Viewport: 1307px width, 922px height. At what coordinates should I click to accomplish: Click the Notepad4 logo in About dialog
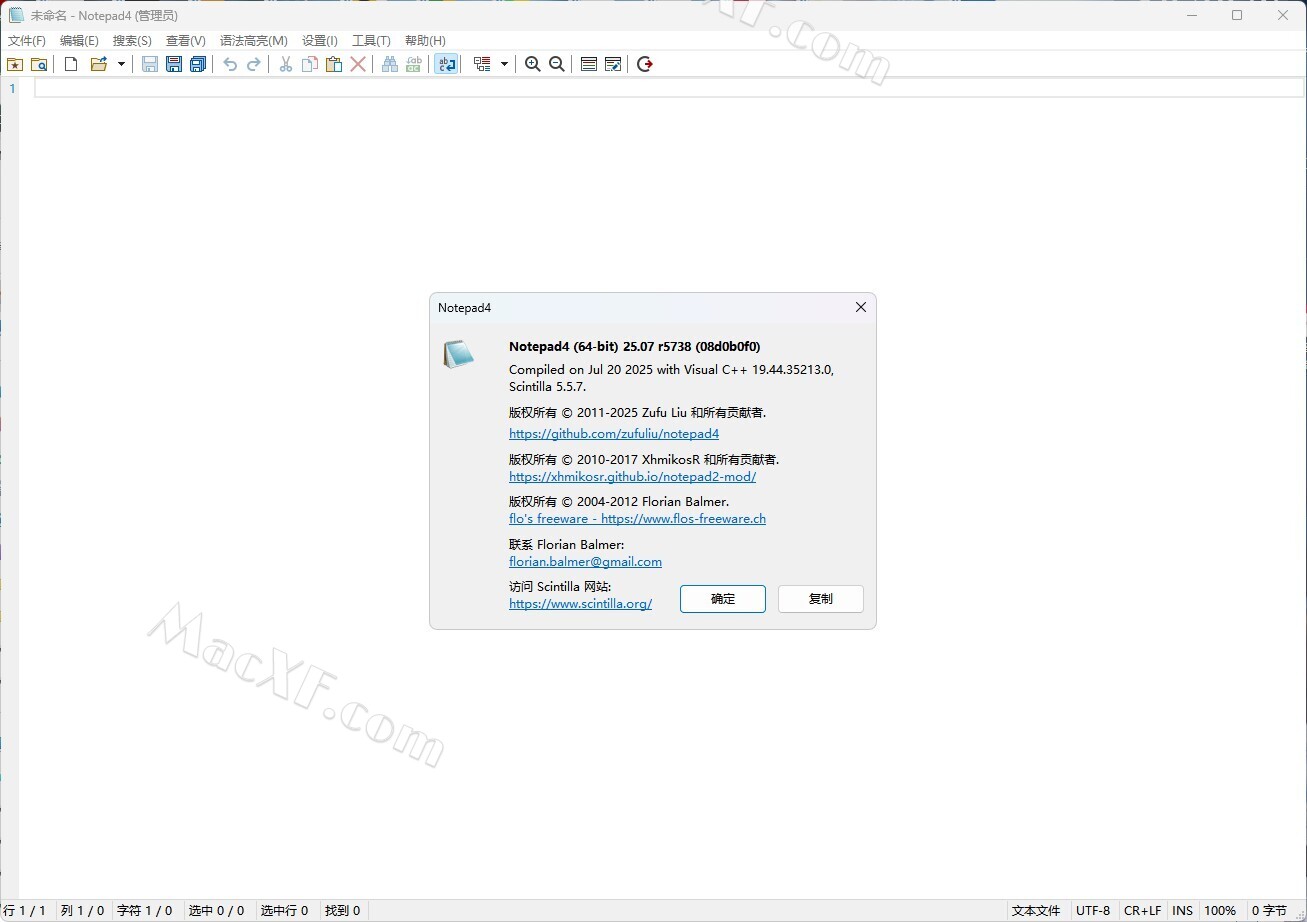(459, 354)
